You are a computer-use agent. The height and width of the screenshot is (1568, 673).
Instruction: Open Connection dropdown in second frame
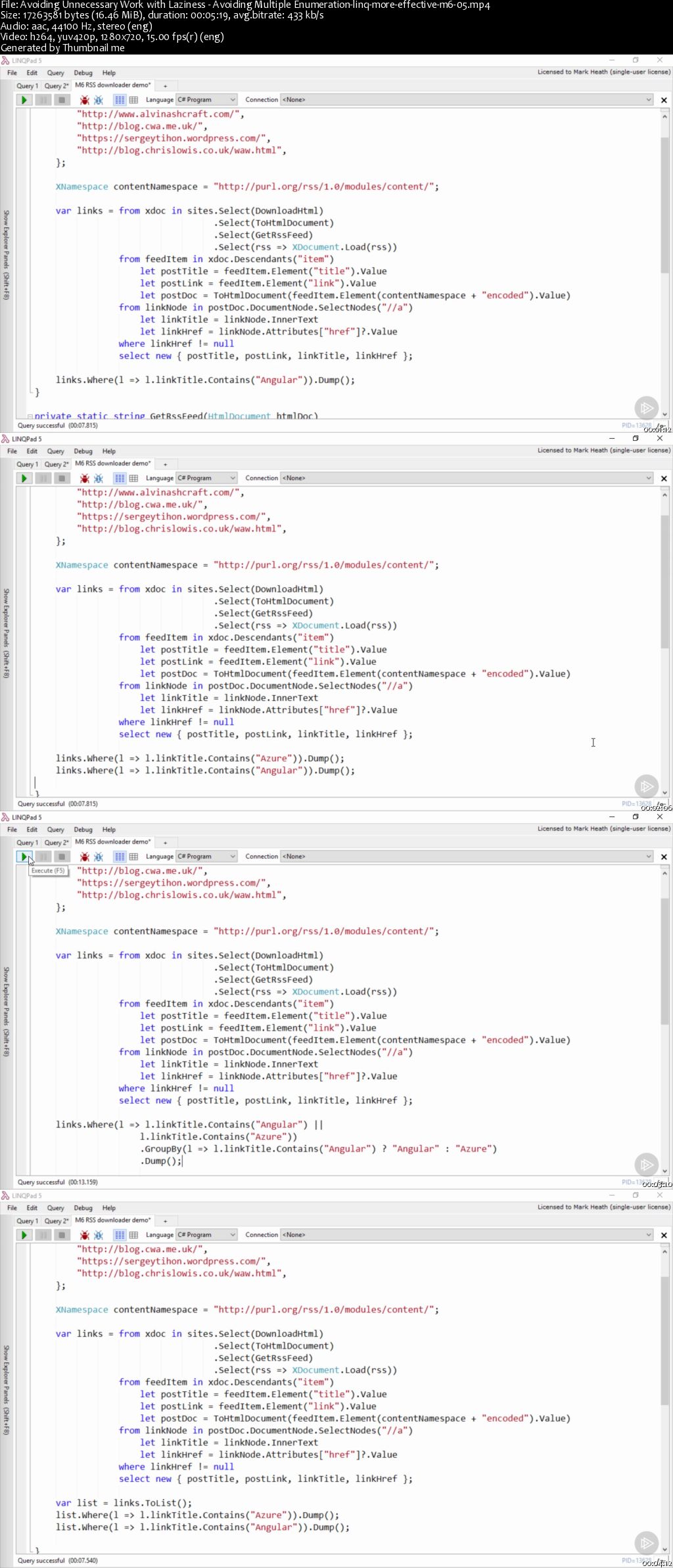tap(467, 478)
